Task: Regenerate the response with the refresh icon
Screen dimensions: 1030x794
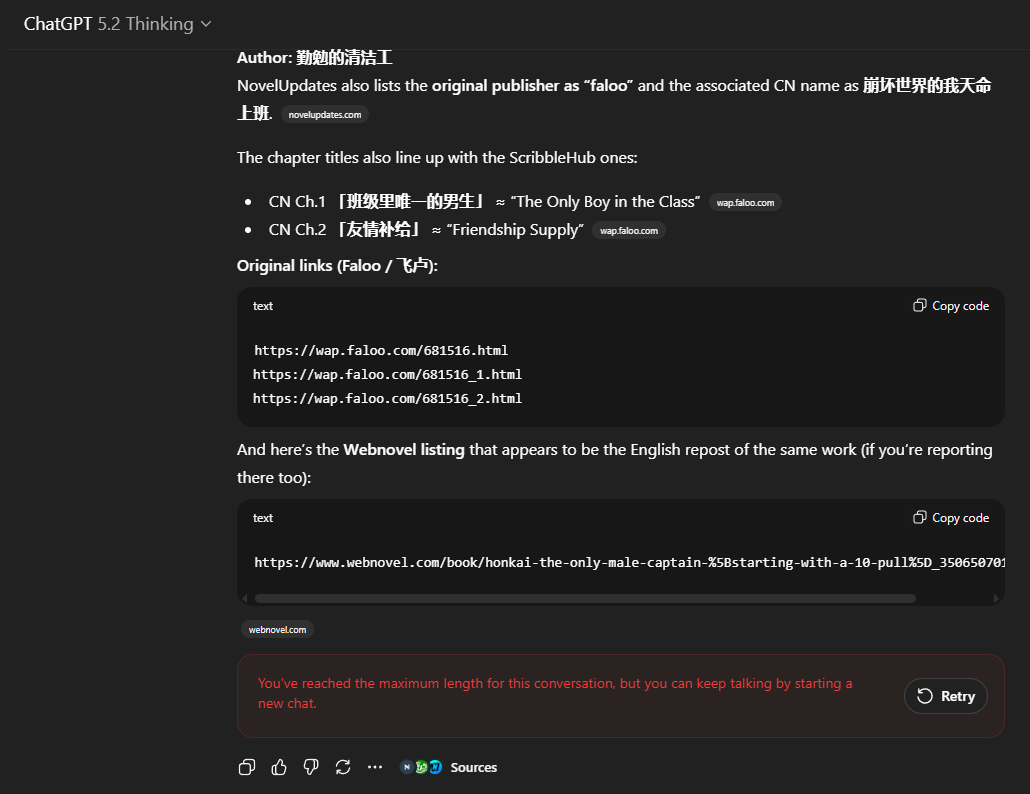Action: pyautogui.click(x=343, y=767)
